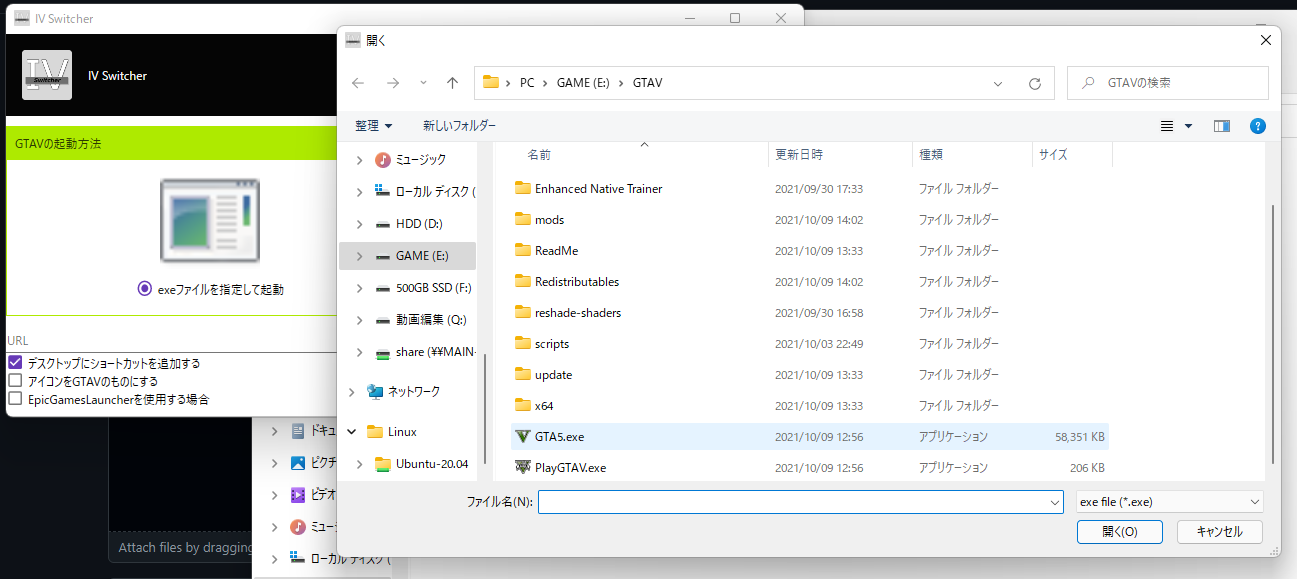The width and height of the screenshot is (1297, 579).
Task: Open the file name history dropdown arrow
Action: pos(1054,502)
